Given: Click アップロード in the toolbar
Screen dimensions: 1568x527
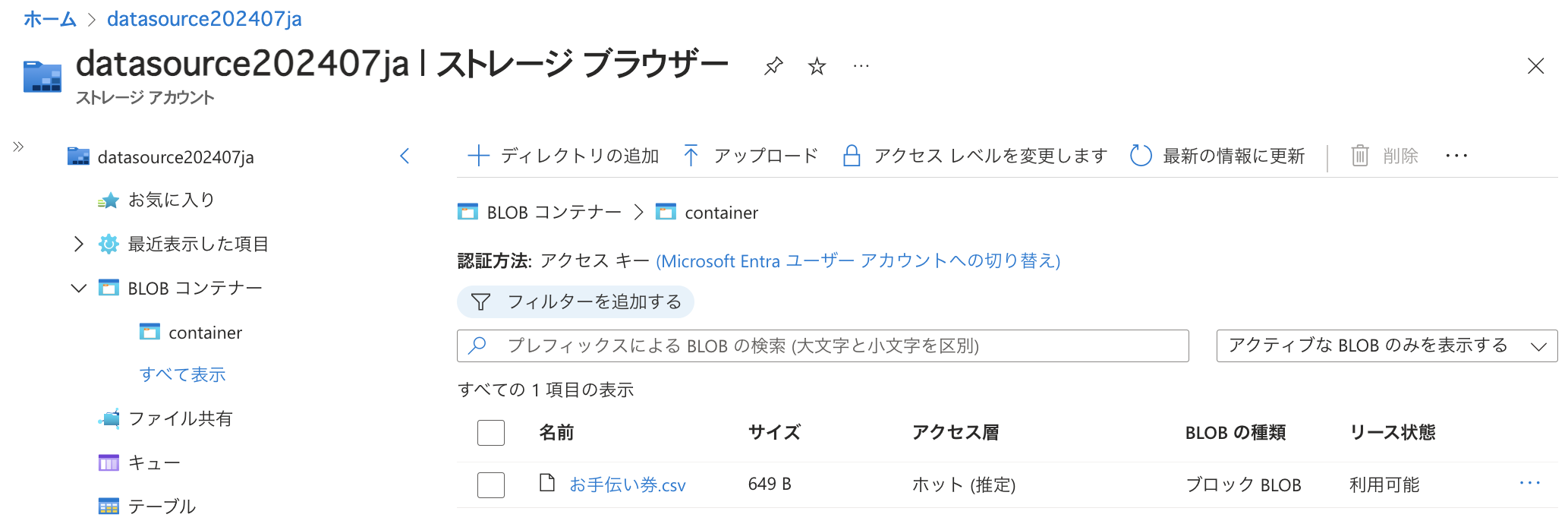Looking at the screenshot, I should coord(751,156).
